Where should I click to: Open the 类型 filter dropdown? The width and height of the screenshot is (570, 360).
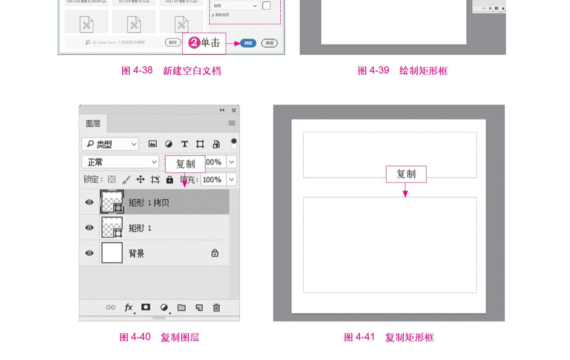[x=110, y=144]
